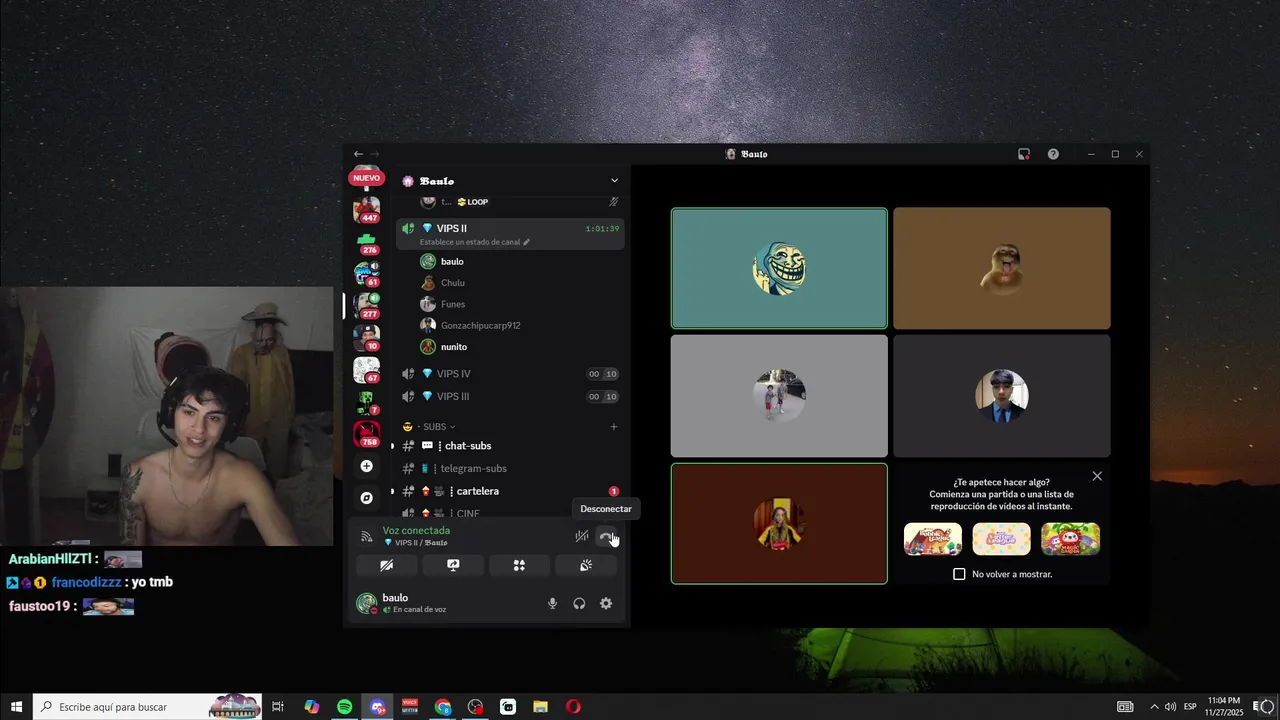
Task: Open the CINE channel
Action: pos(510,513)
